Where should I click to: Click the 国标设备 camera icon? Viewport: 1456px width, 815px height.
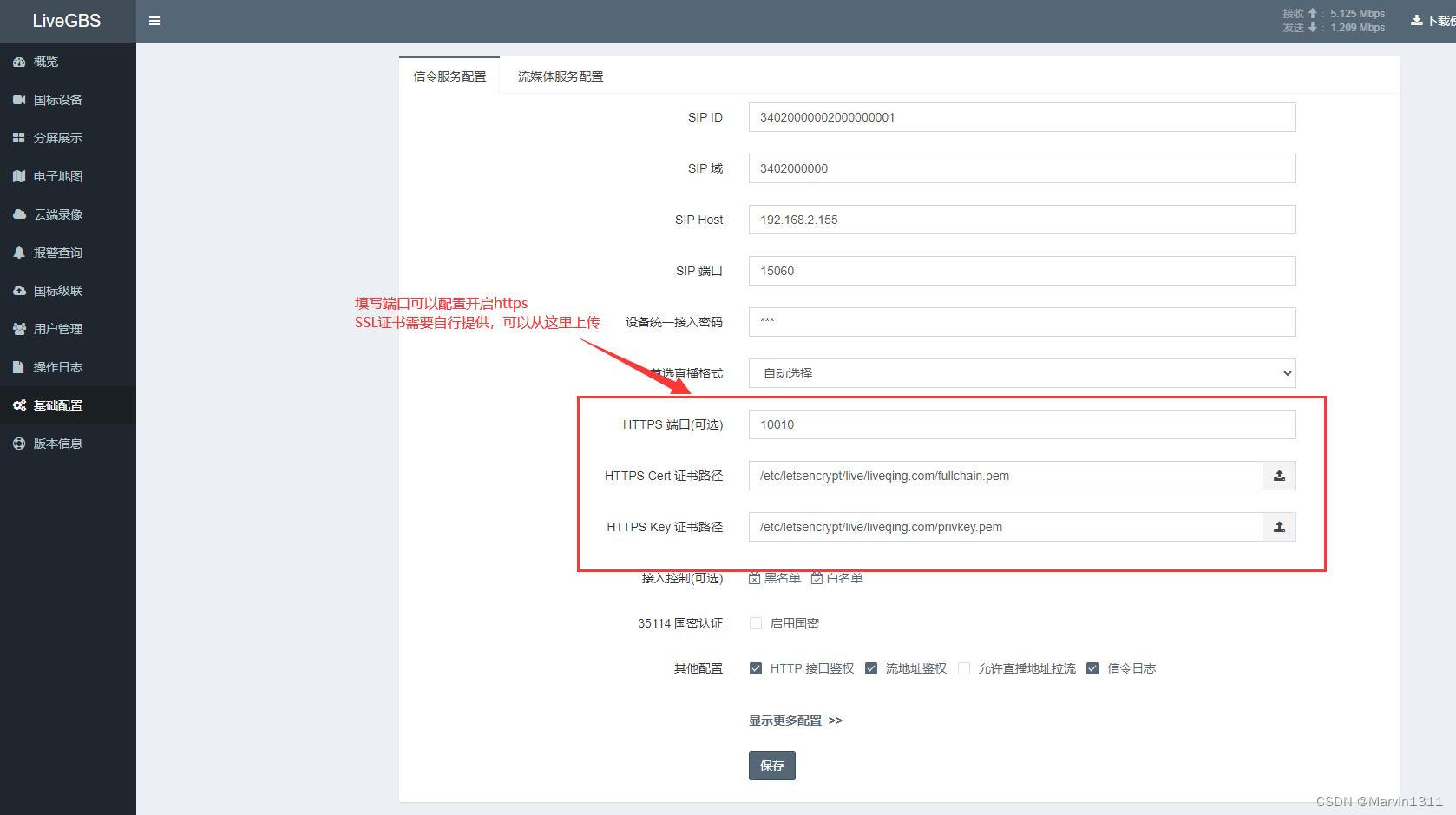click(19, 100)
